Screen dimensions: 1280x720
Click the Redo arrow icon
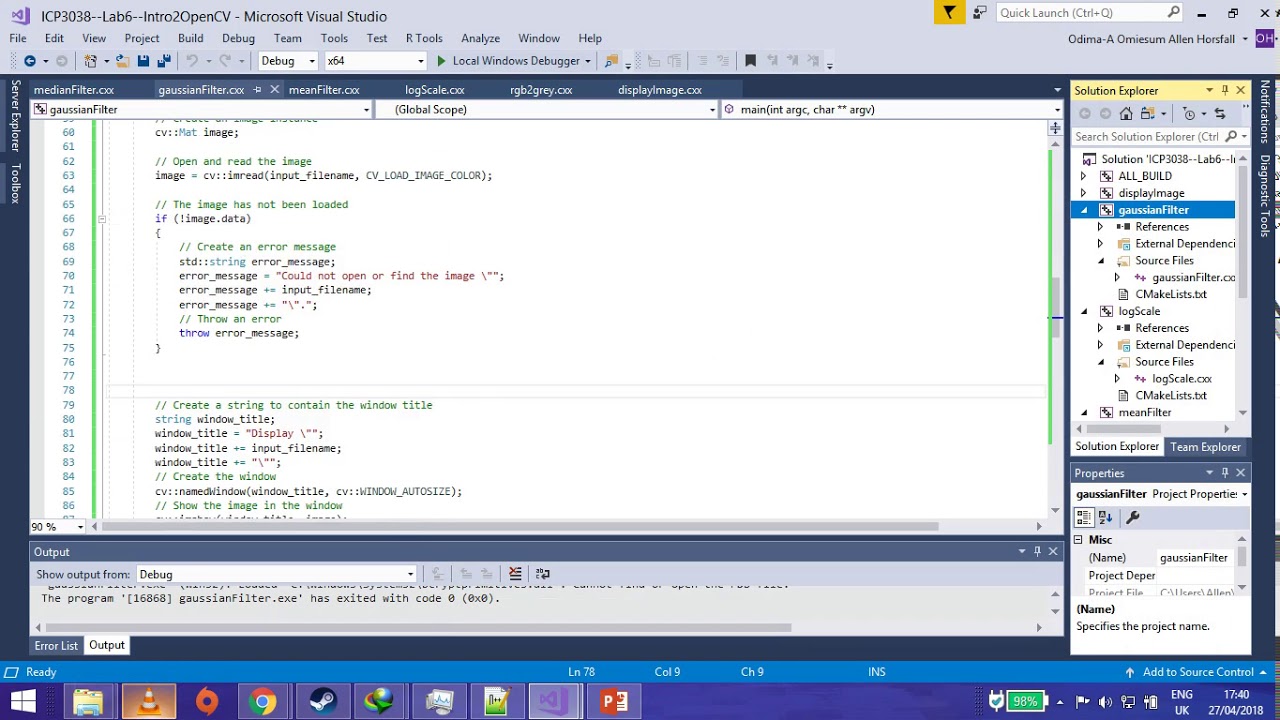click(x=226, y=61)
